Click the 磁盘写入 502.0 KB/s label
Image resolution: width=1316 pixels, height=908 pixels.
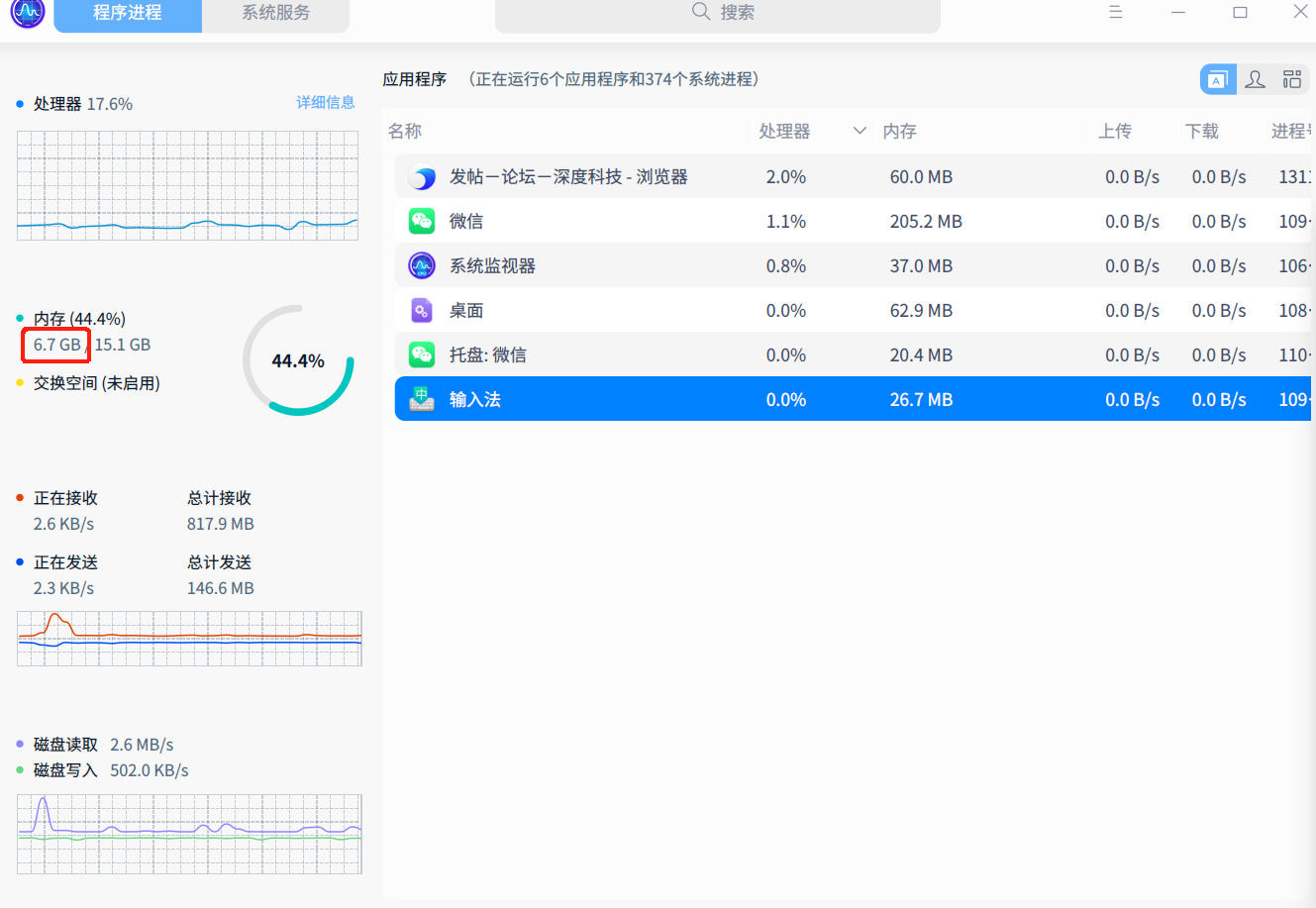(x=111, y=770)
